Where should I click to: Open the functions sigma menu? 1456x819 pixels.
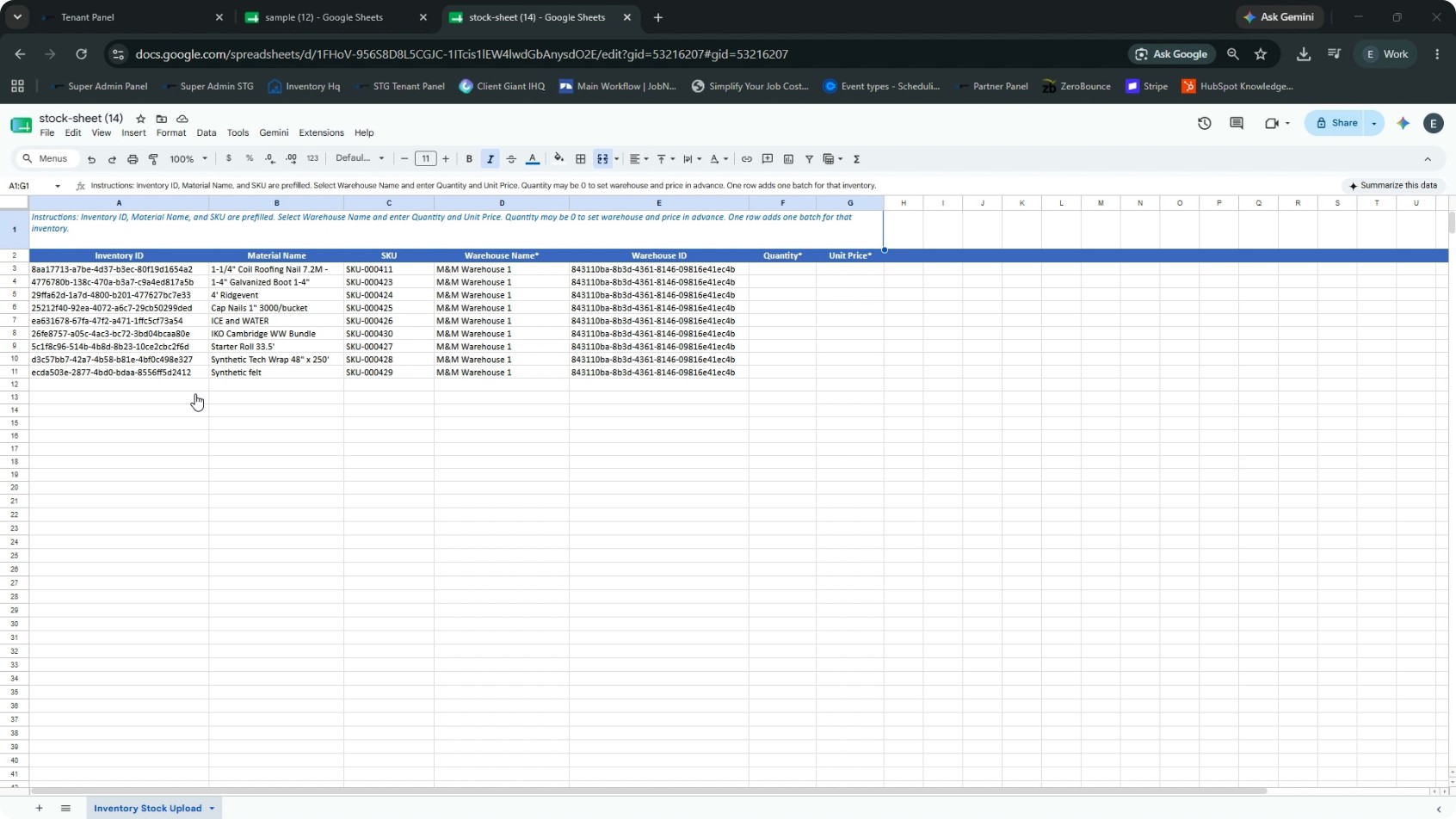[856, 158]
